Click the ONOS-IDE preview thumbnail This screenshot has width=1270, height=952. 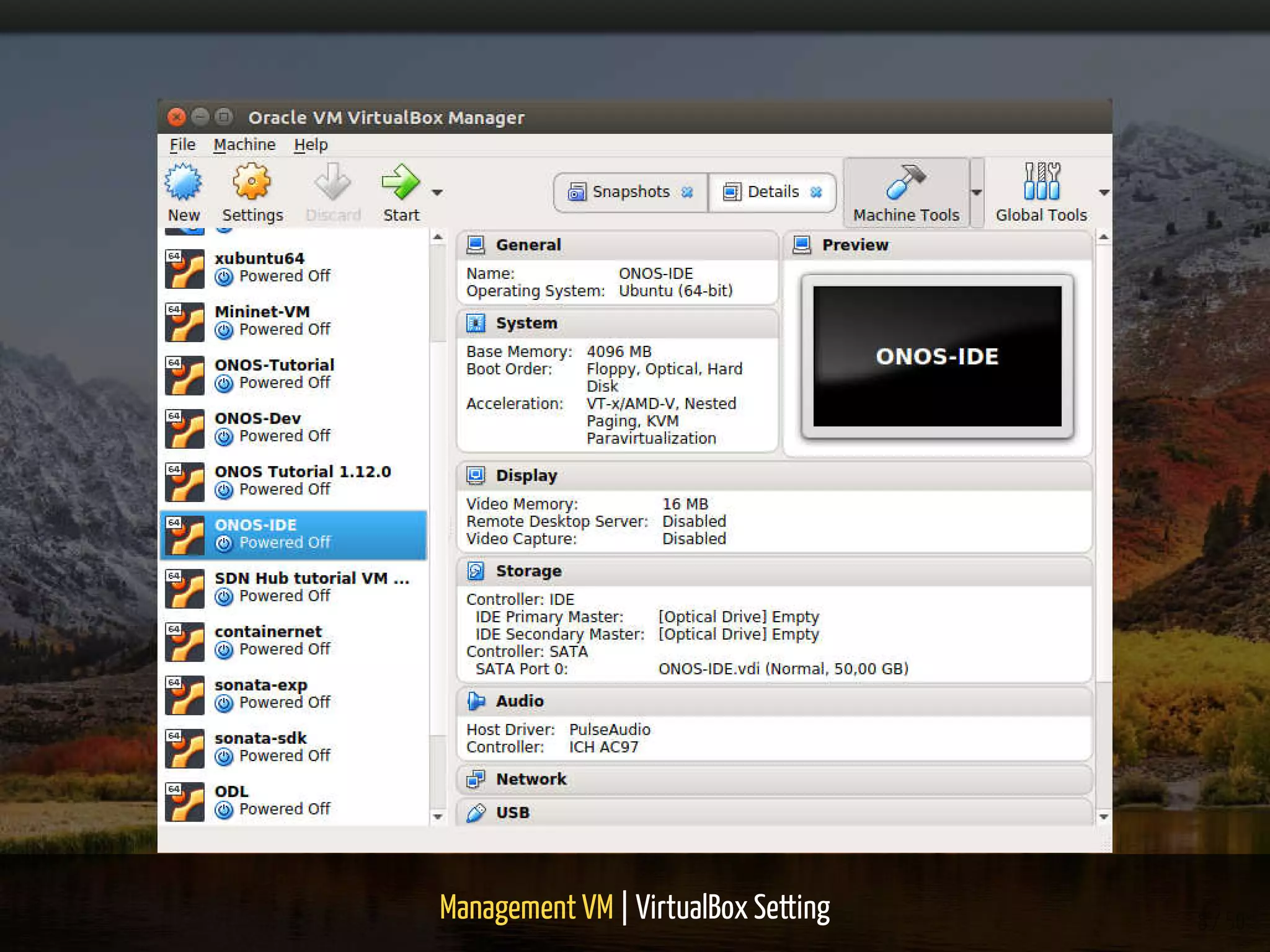(x=937, y=356)
